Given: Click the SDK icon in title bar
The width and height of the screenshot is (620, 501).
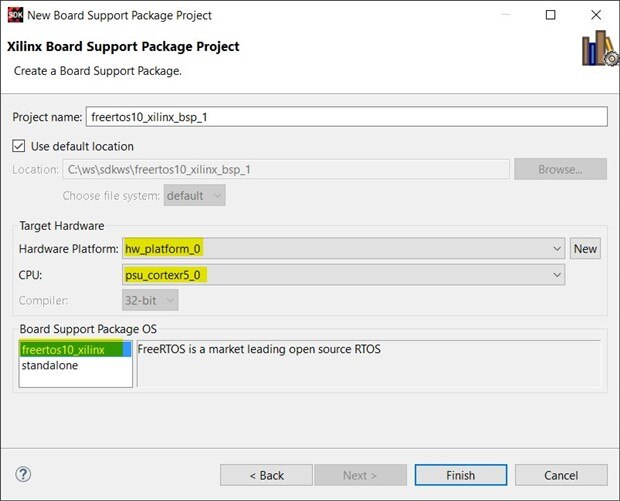Looking at the screenshot, I should (13, 15).
